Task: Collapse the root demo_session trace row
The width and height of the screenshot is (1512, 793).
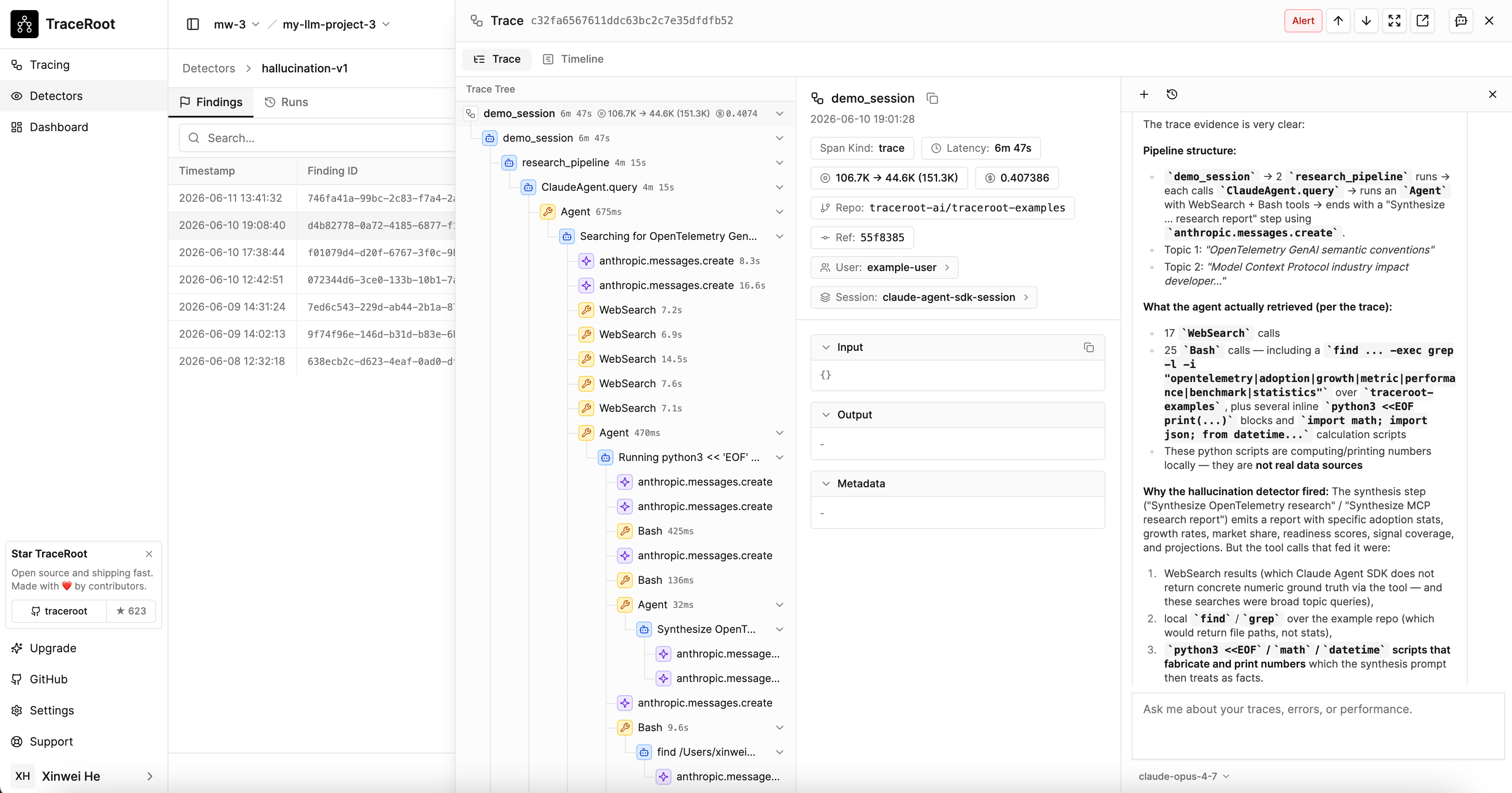Action: click(780, 113)
